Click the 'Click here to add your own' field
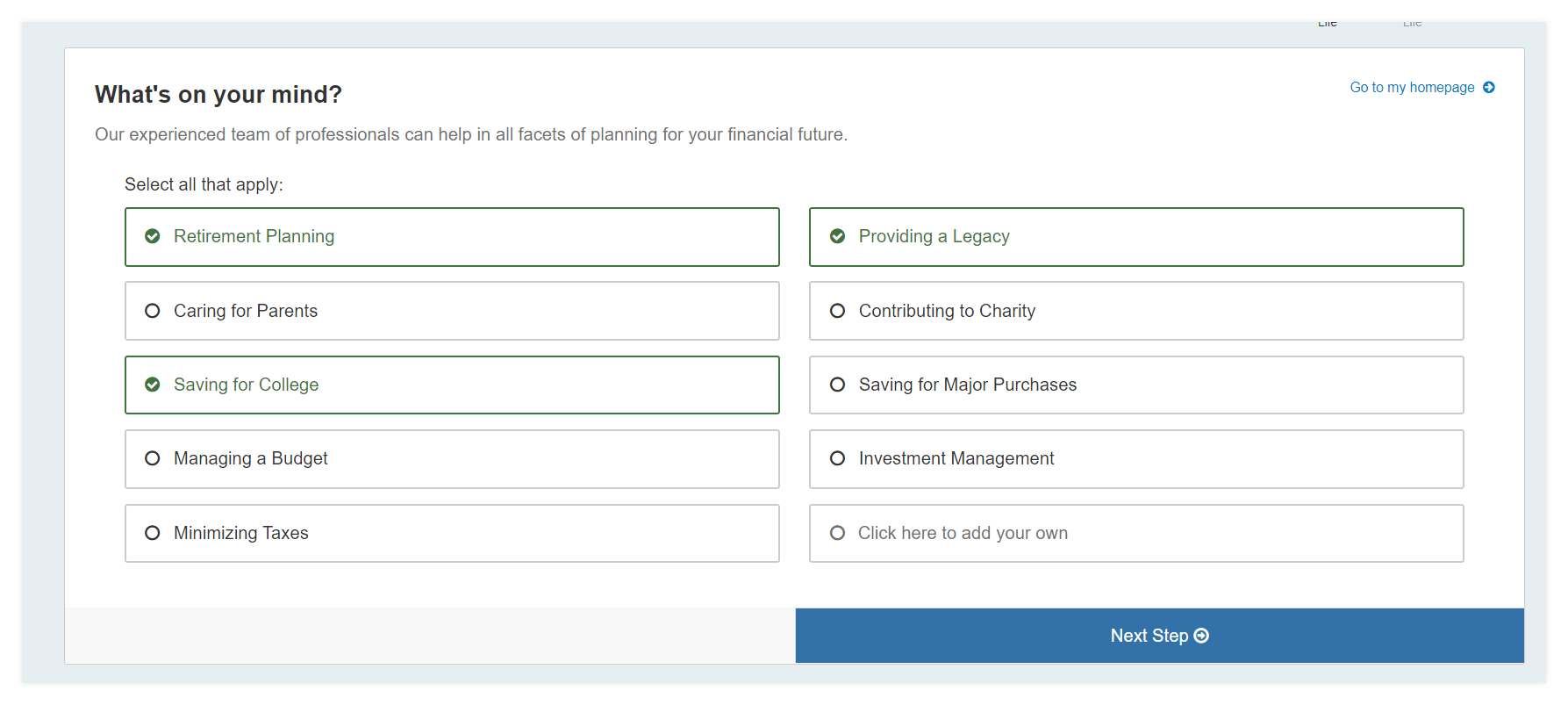The width and height of the screenshot is (1568, 705). (x=1136, y=533)
